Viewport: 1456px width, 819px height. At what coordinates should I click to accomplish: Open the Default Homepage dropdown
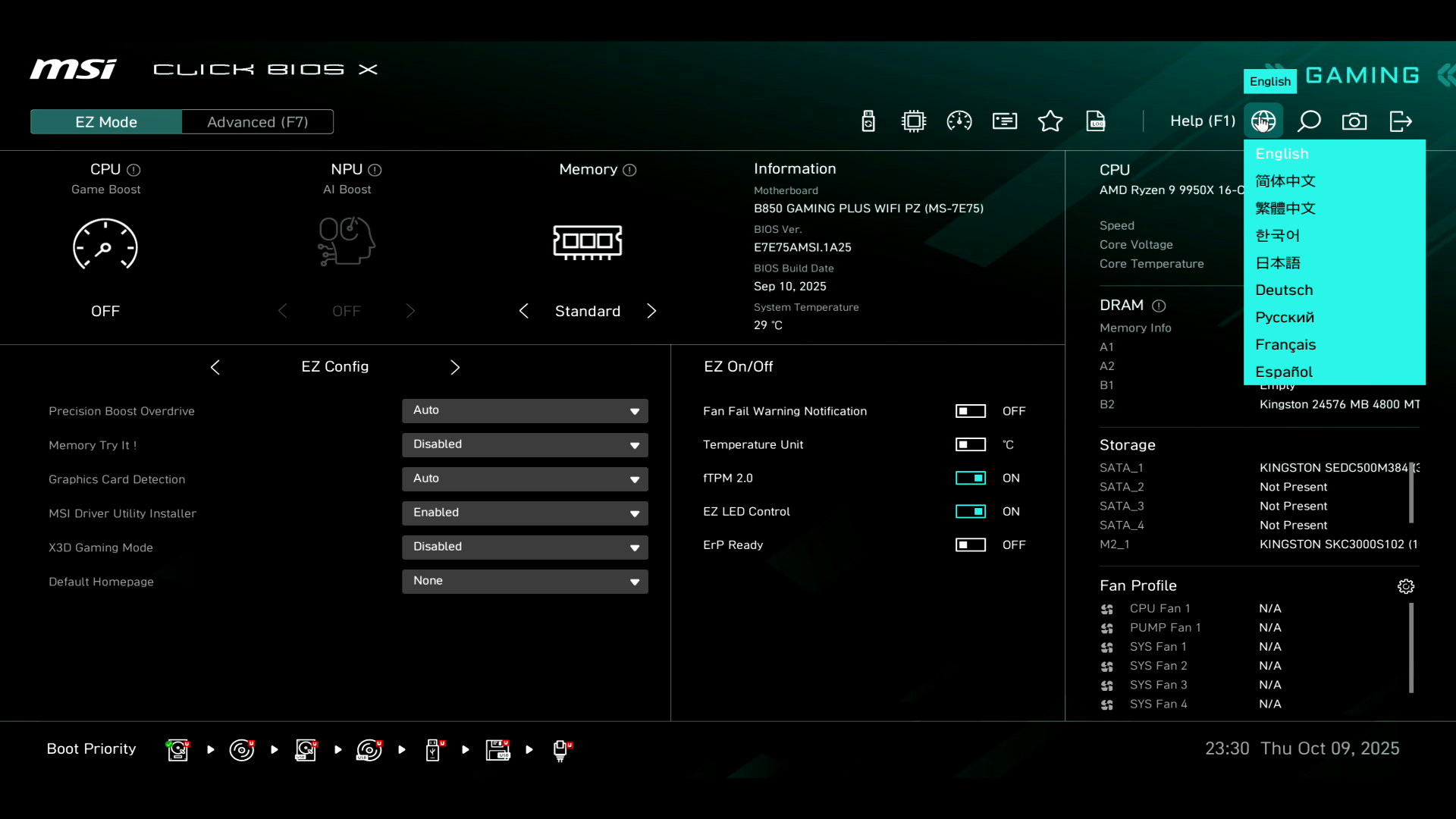[x=525, y=581]
